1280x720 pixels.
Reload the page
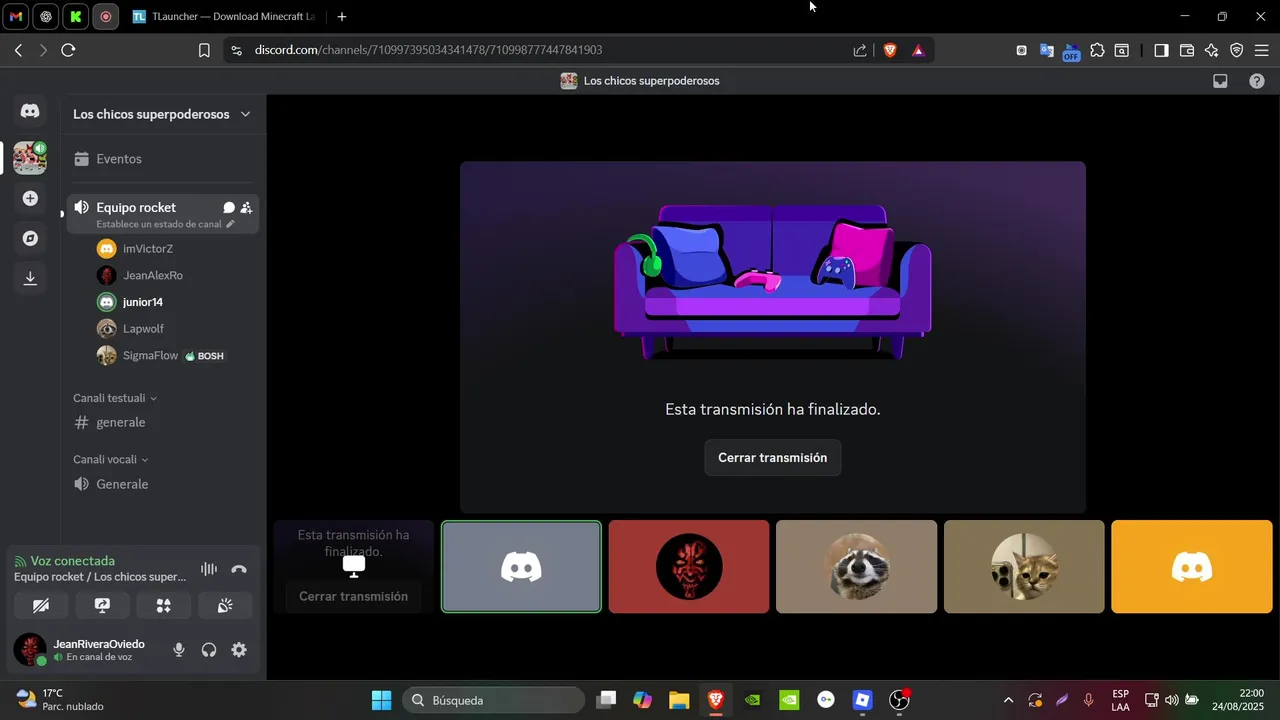click(68, 50)
